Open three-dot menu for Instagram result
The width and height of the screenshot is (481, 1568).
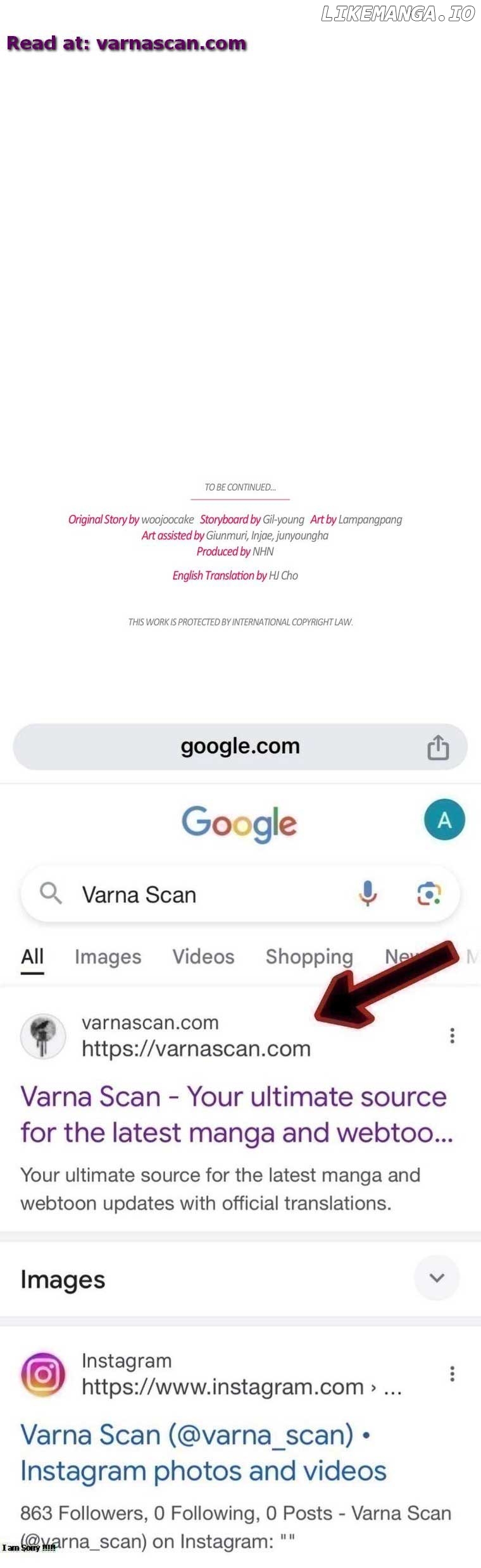click(x=452, y=1373)
